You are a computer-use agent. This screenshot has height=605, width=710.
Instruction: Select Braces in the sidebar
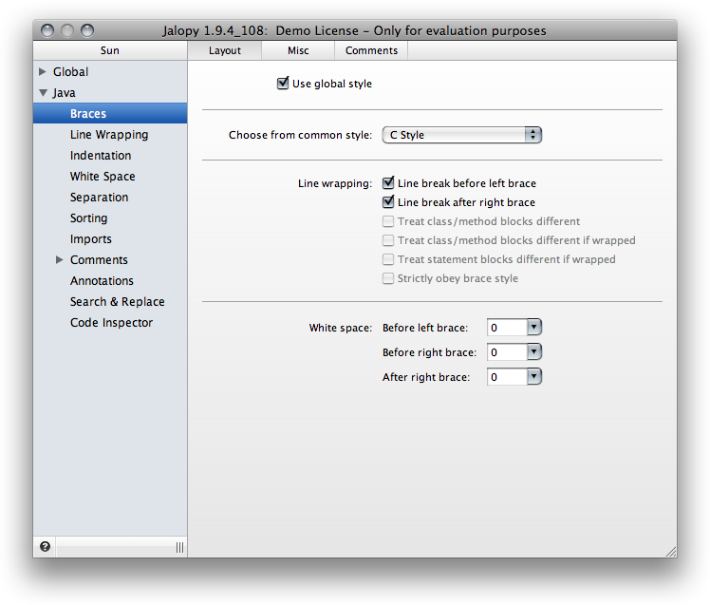[x=110, y=113]
